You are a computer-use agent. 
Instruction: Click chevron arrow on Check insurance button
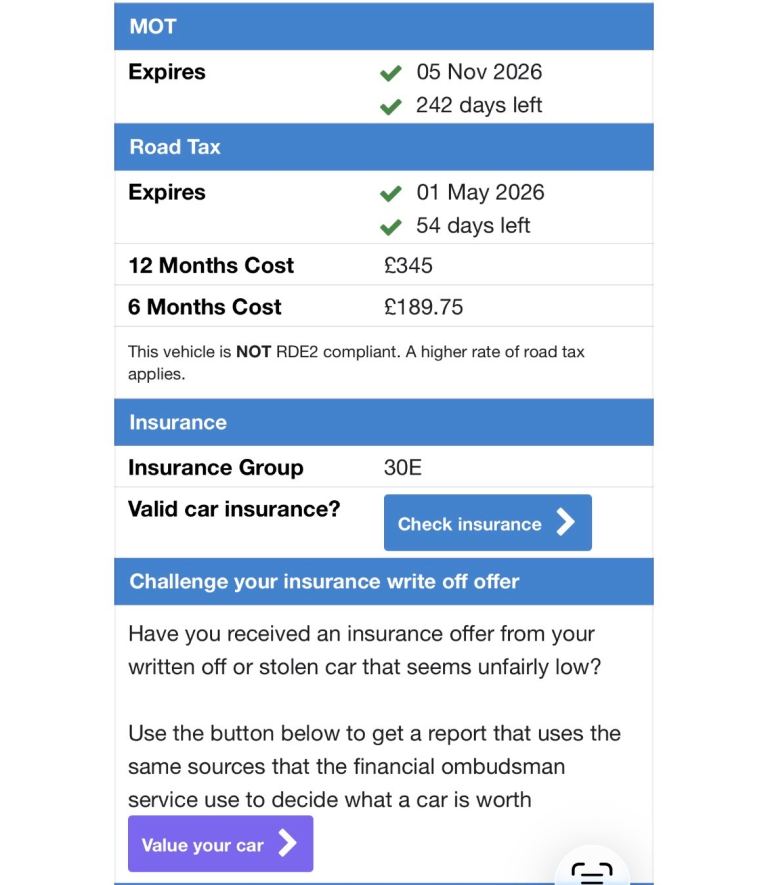566,523
